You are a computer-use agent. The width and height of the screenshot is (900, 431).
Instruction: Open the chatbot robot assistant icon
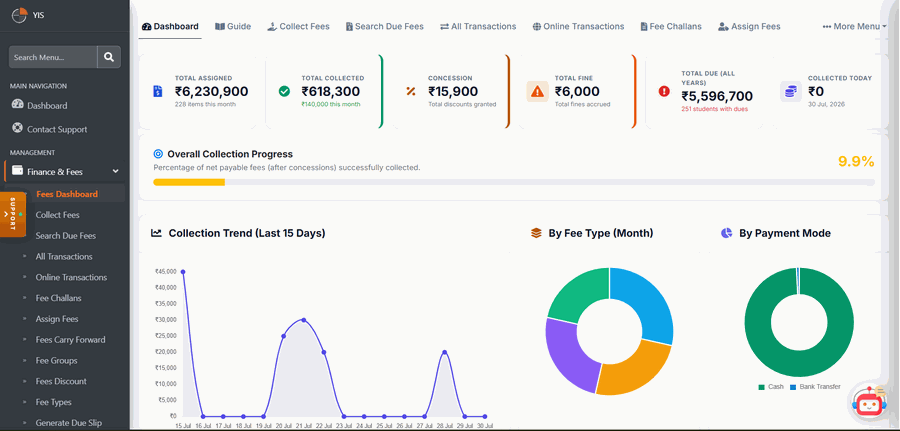pos(867,403)
